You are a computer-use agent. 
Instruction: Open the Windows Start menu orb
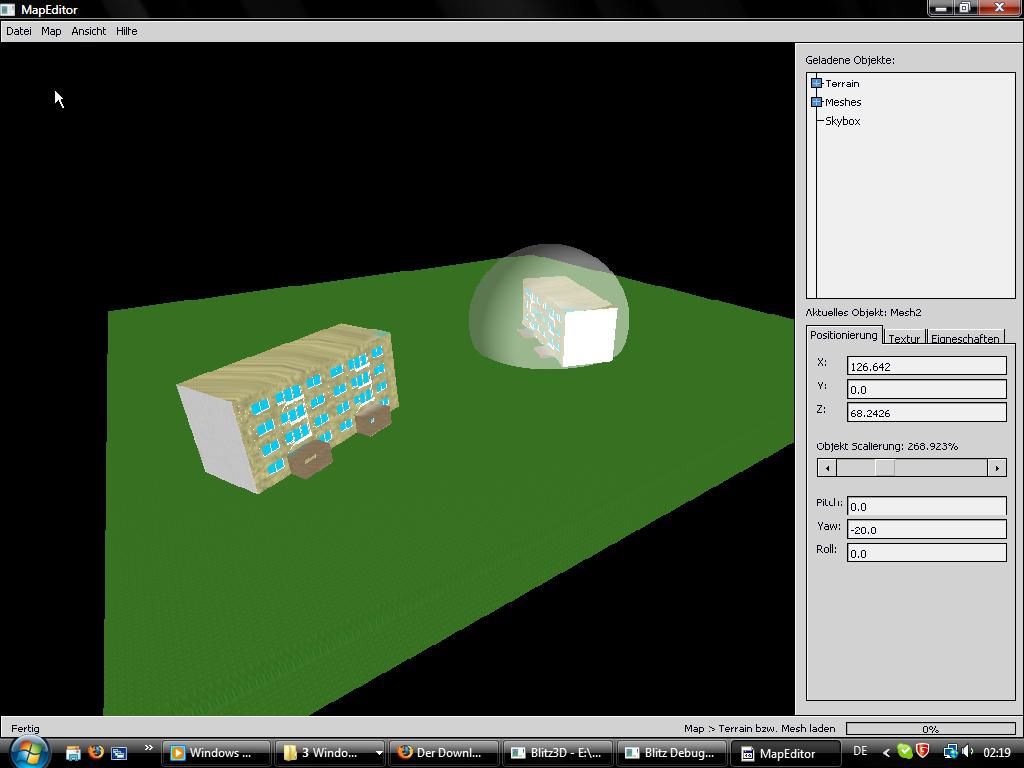pos(27,752)
